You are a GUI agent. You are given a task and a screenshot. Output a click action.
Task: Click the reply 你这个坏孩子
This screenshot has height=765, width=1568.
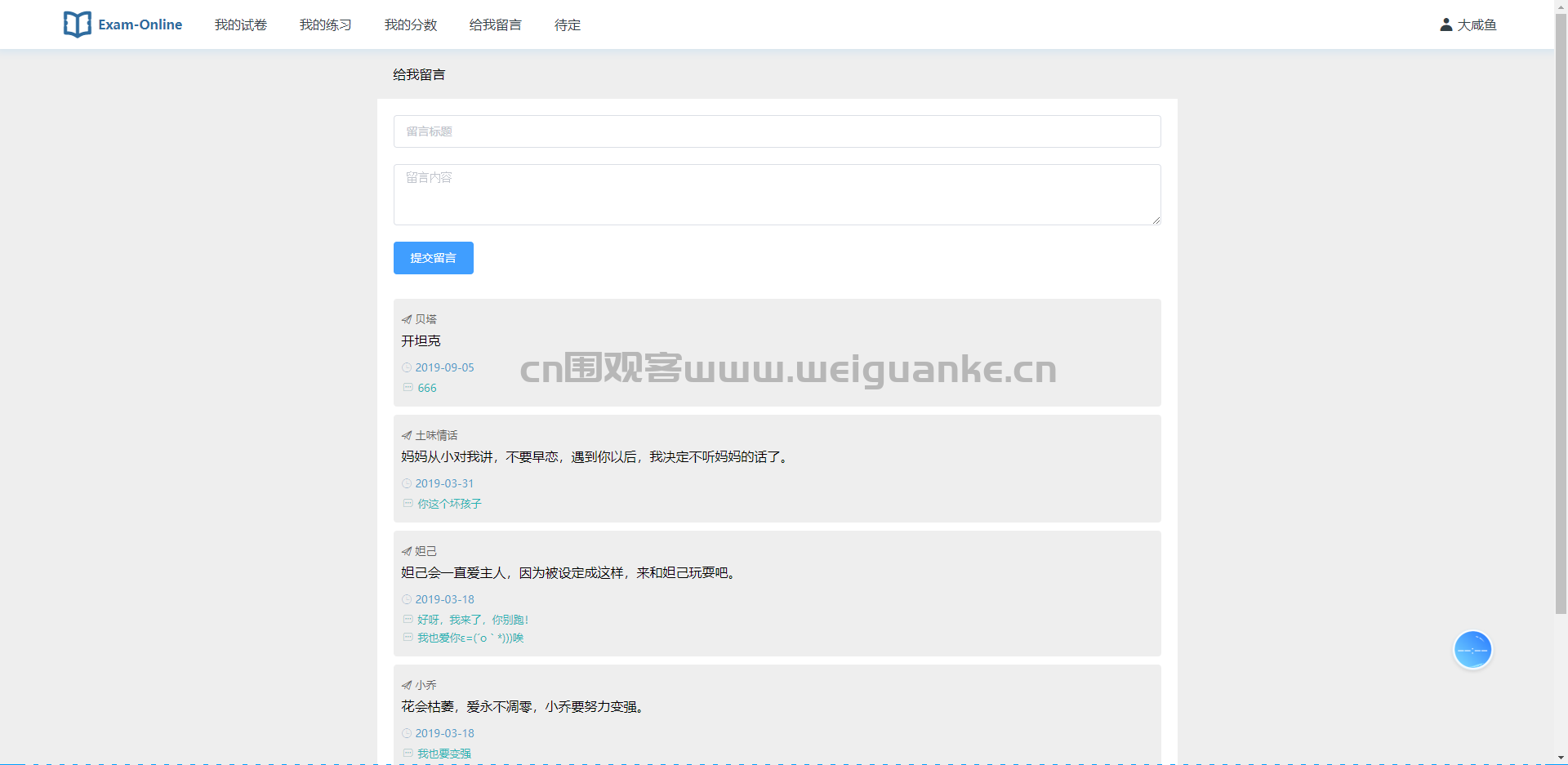click(449, 504)
